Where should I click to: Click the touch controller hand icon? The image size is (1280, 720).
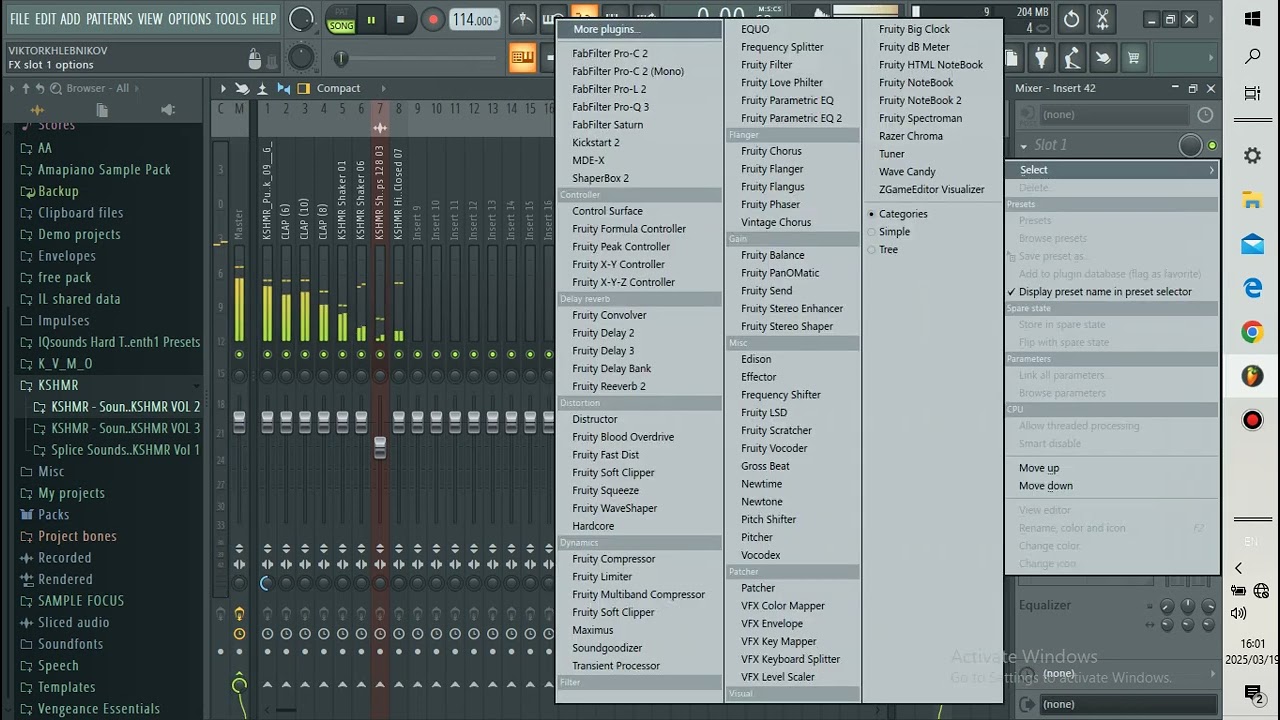(x=1103, y=58)
